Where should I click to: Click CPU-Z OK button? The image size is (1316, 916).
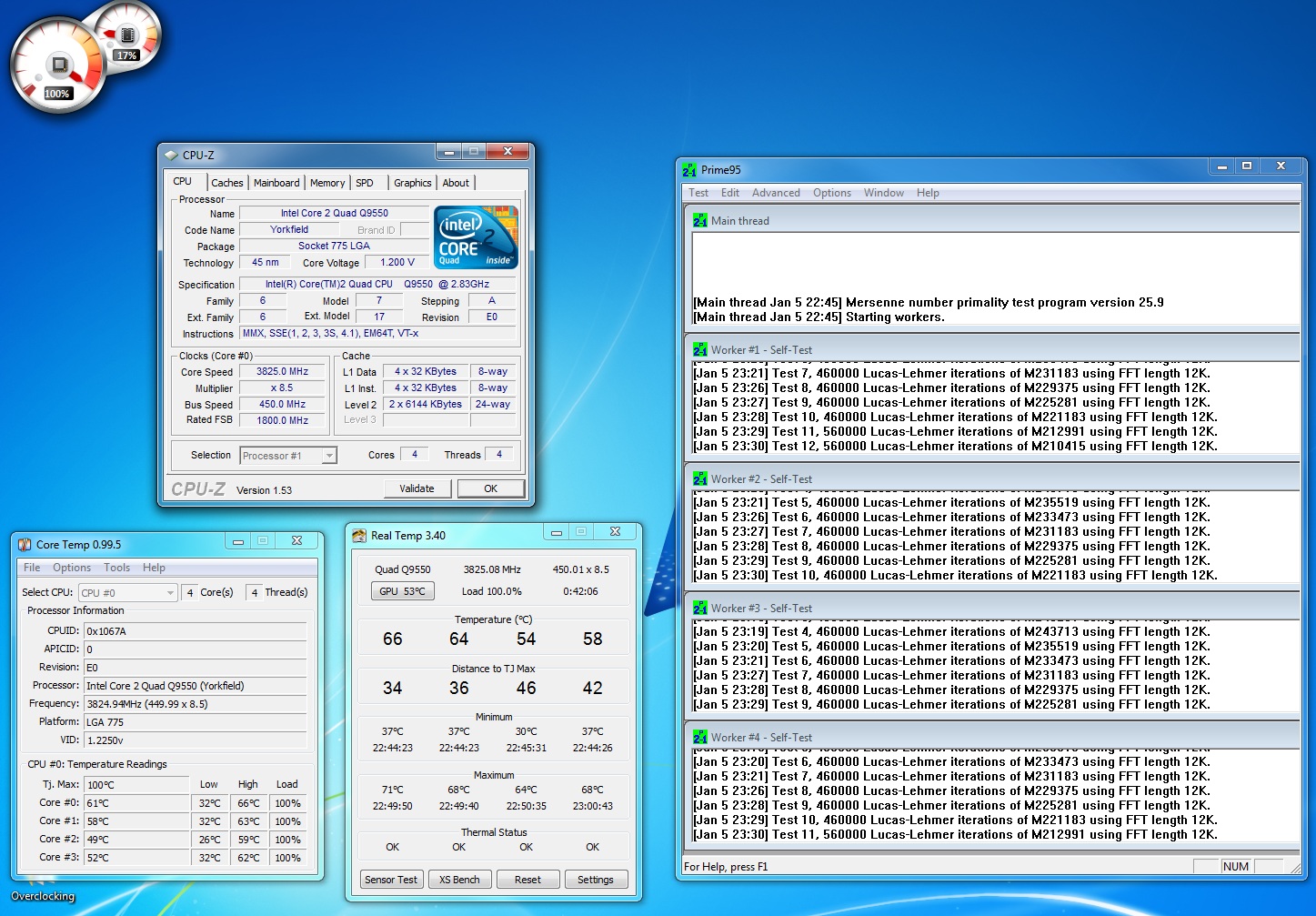(x=490, y=488)
